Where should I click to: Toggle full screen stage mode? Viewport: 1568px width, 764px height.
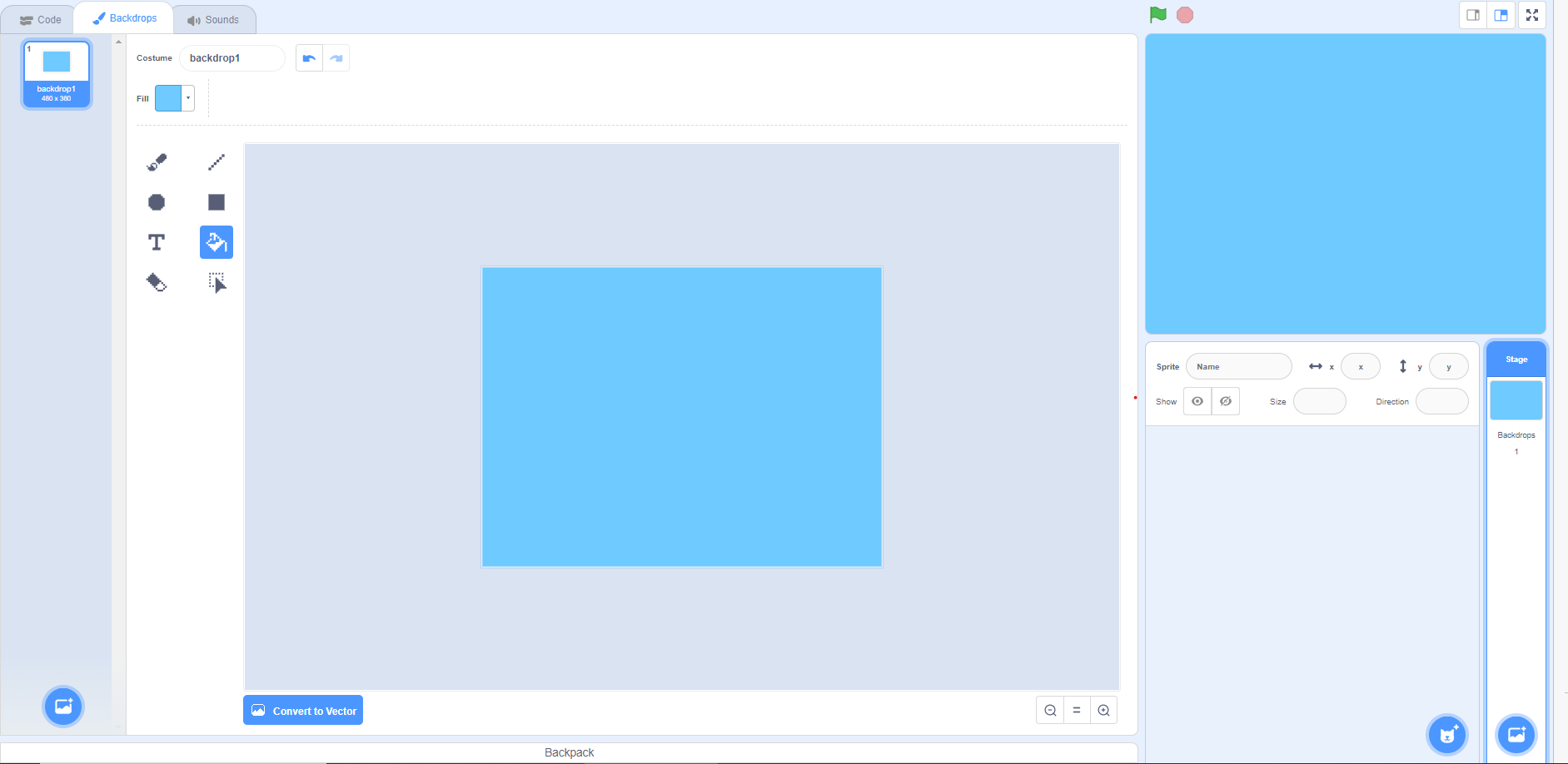(x=1532, y=14)
